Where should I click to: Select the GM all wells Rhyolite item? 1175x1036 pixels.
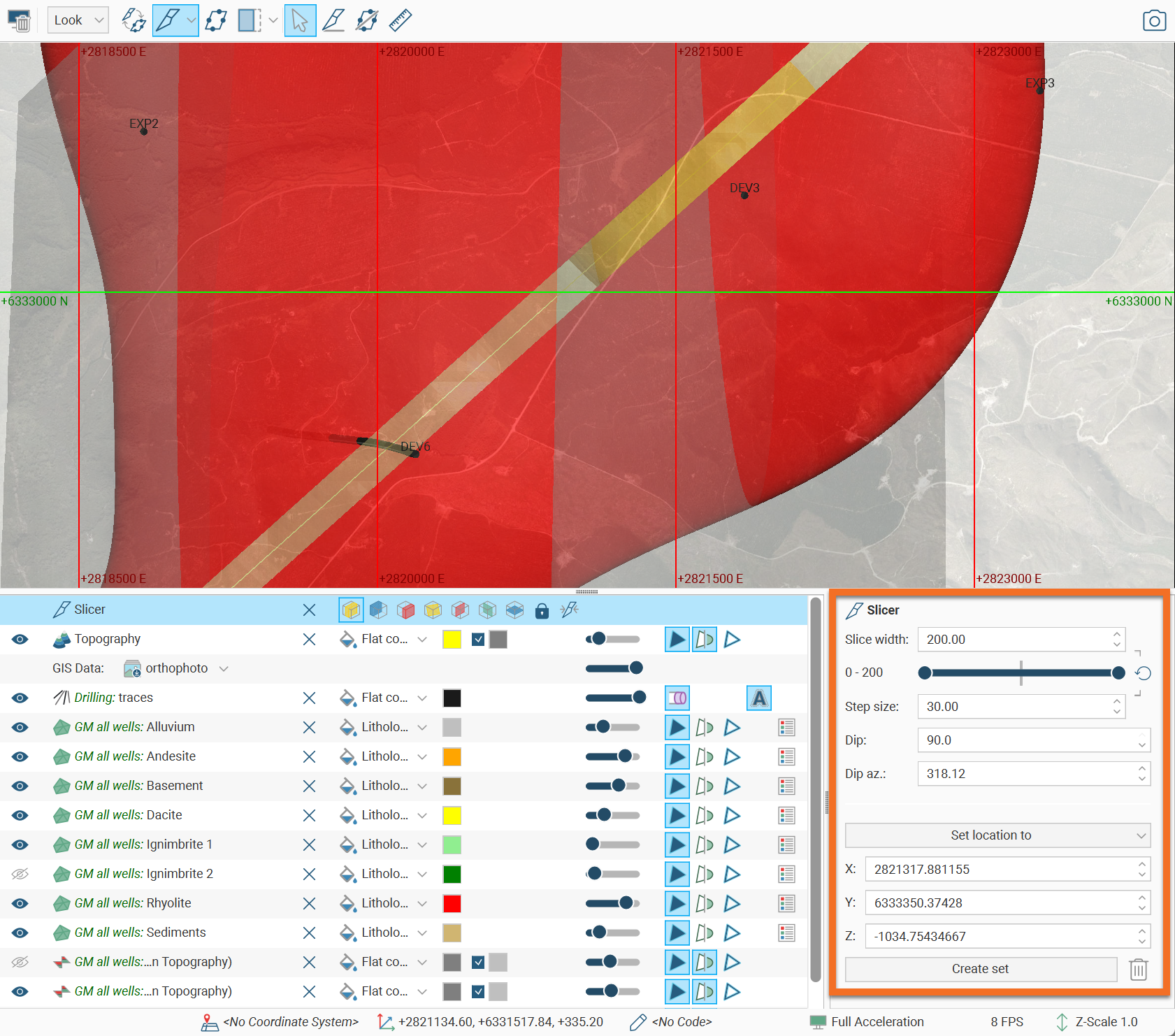tap(133, 903)
